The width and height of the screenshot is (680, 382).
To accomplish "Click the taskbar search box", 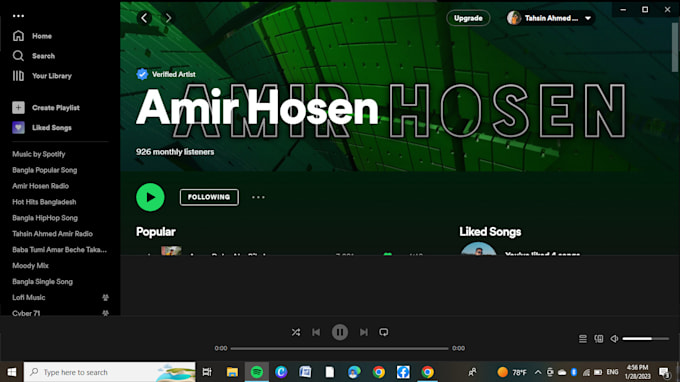I will click(110, 372).
